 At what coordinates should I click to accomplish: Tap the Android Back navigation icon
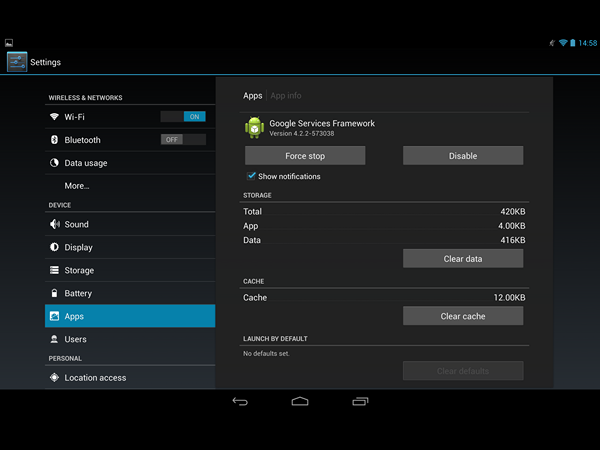click(240, 401)
